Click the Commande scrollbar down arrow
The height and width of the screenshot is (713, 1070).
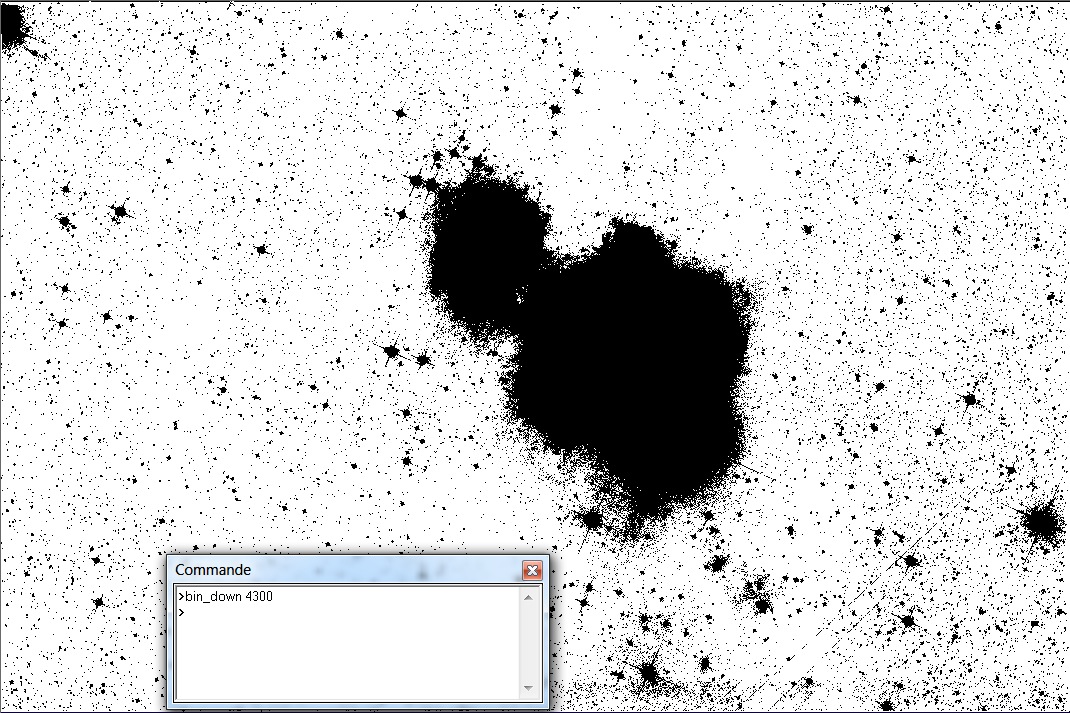[x=528, y=689]
